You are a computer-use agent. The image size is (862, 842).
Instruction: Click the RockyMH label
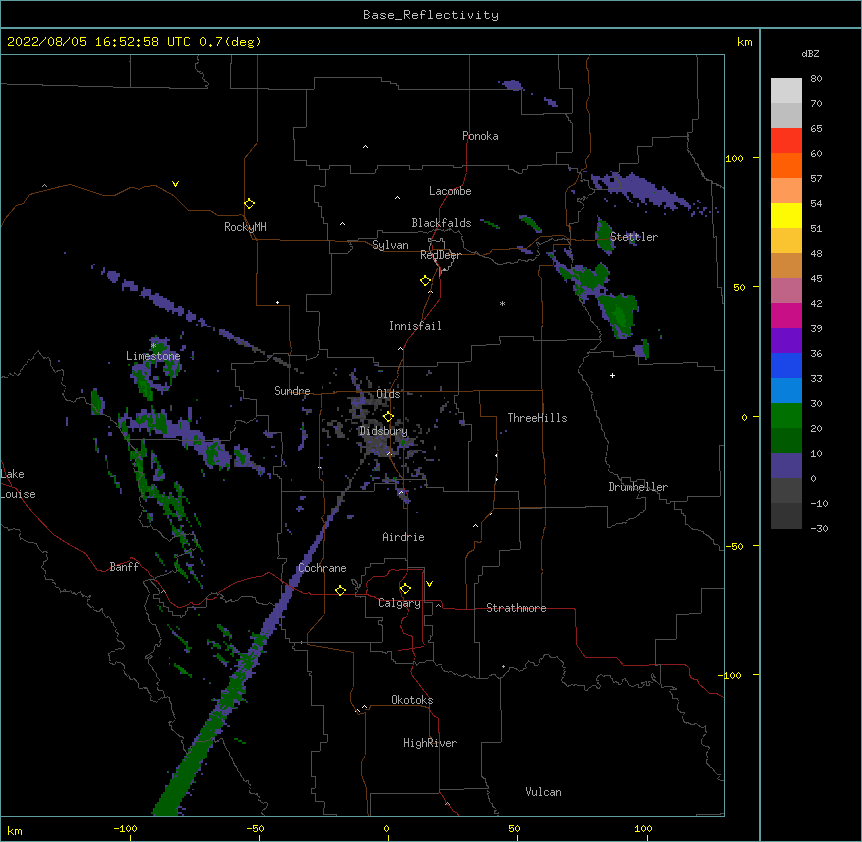(x=245, y=227)
